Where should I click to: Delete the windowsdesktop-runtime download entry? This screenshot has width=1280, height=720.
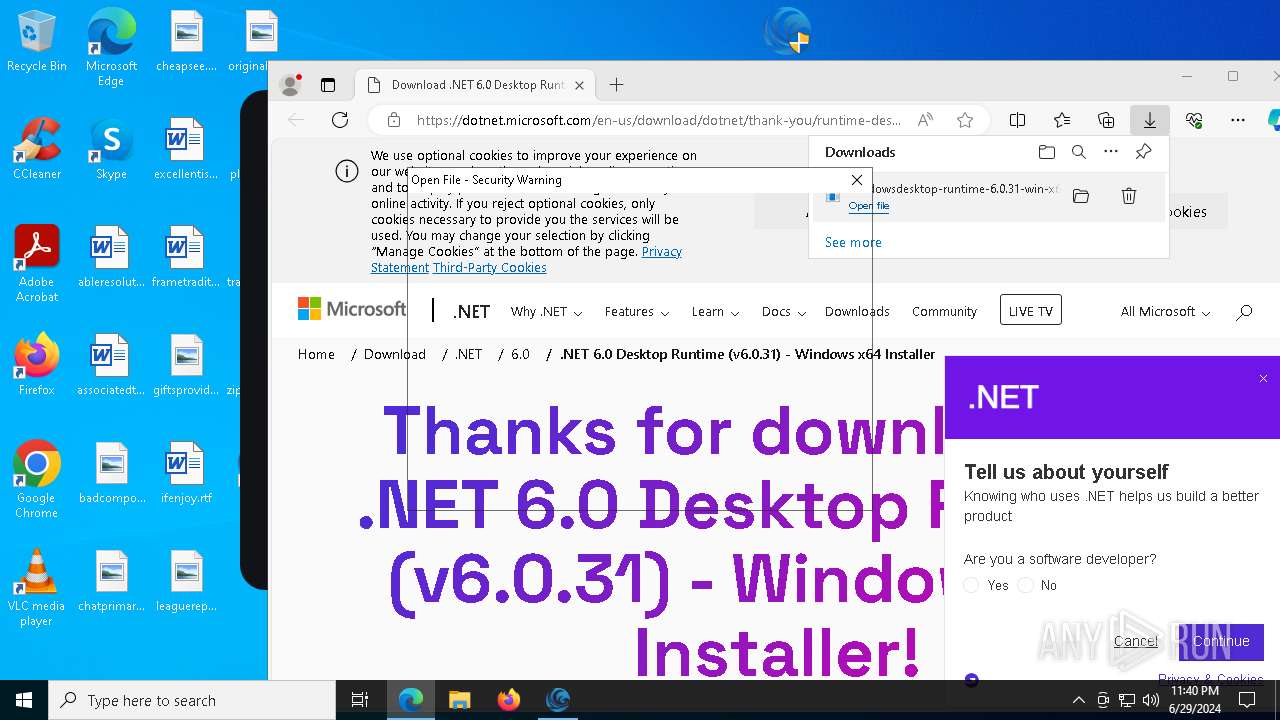point(1129,196)
